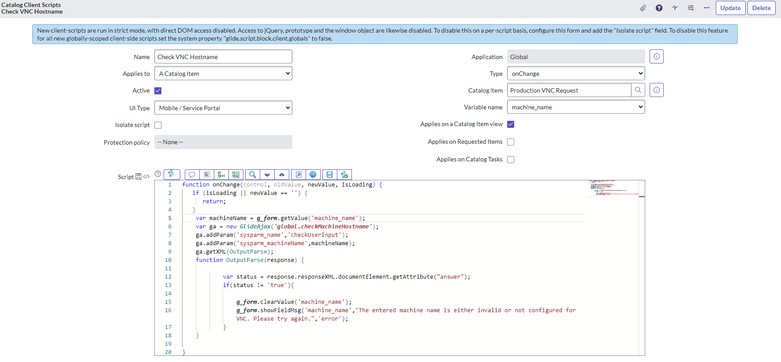The height and width of the screenshot is (362, 781).
Task: Click the toggle comment editor icon
Action: 192,174
